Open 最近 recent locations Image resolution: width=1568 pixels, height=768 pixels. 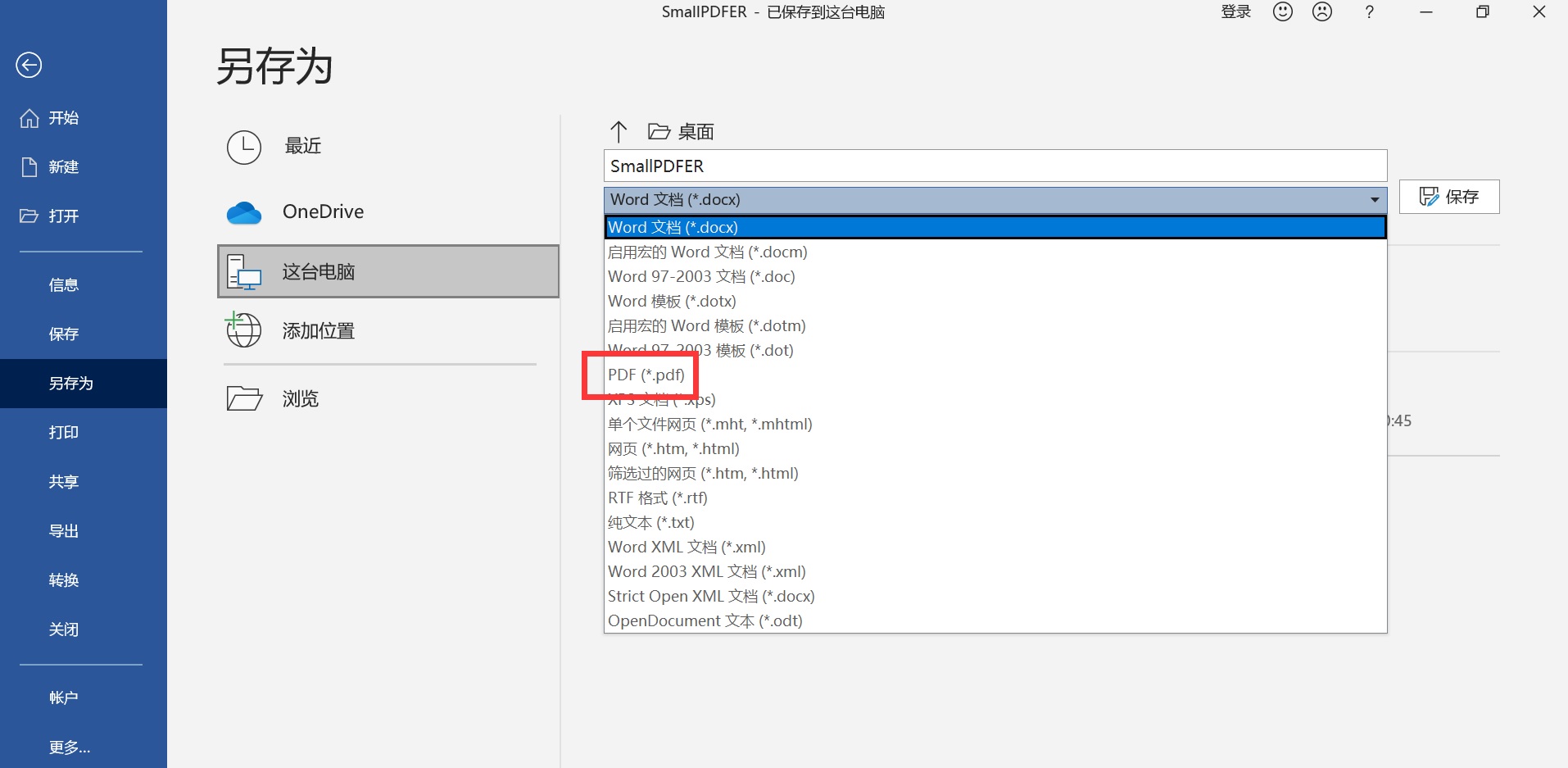click(x=301, y=147)
